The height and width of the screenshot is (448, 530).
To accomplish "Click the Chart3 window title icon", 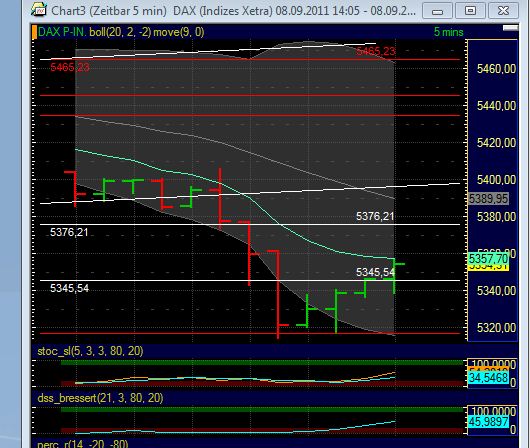I will (x=39, y=9).
